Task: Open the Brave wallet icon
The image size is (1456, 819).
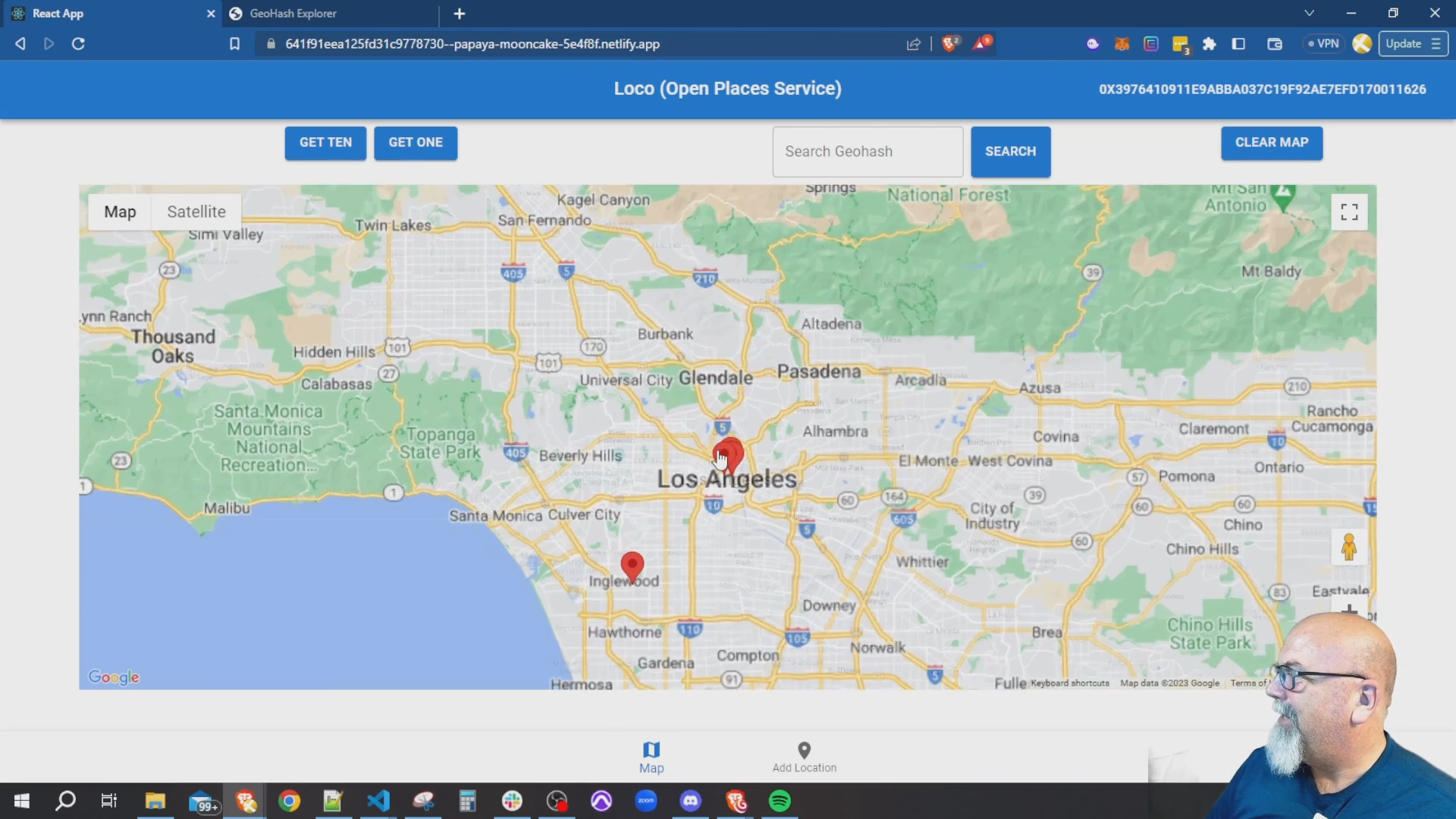Action: 1275,44
